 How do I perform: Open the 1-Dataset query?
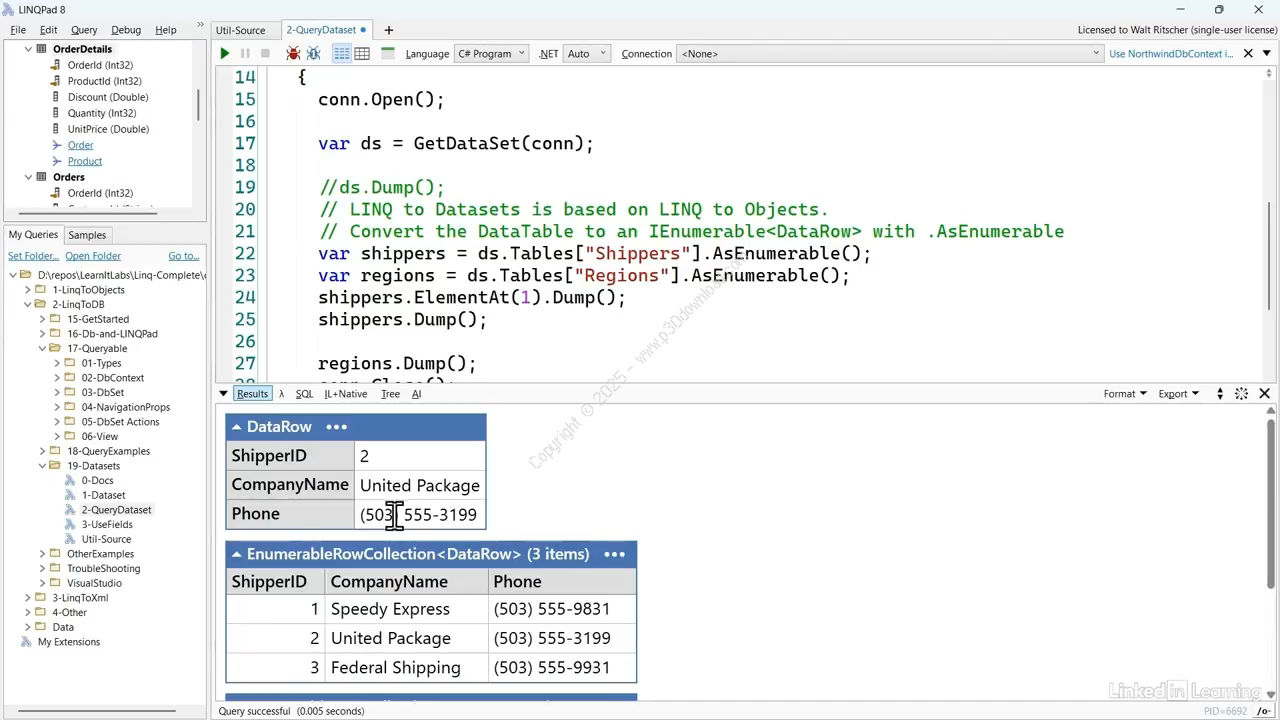click(x=103, y=495)
